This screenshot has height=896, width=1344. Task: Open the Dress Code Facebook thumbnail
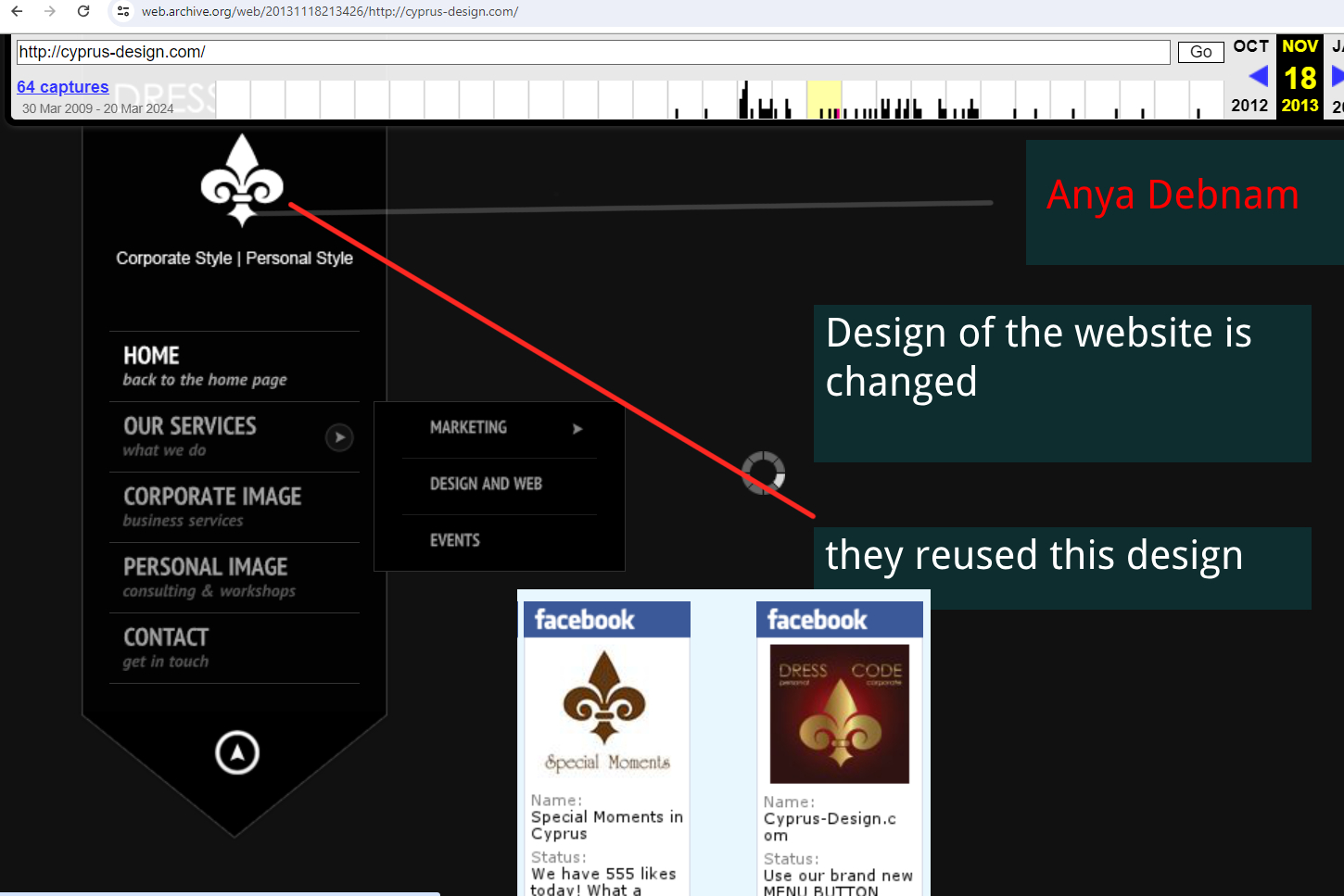840,713
